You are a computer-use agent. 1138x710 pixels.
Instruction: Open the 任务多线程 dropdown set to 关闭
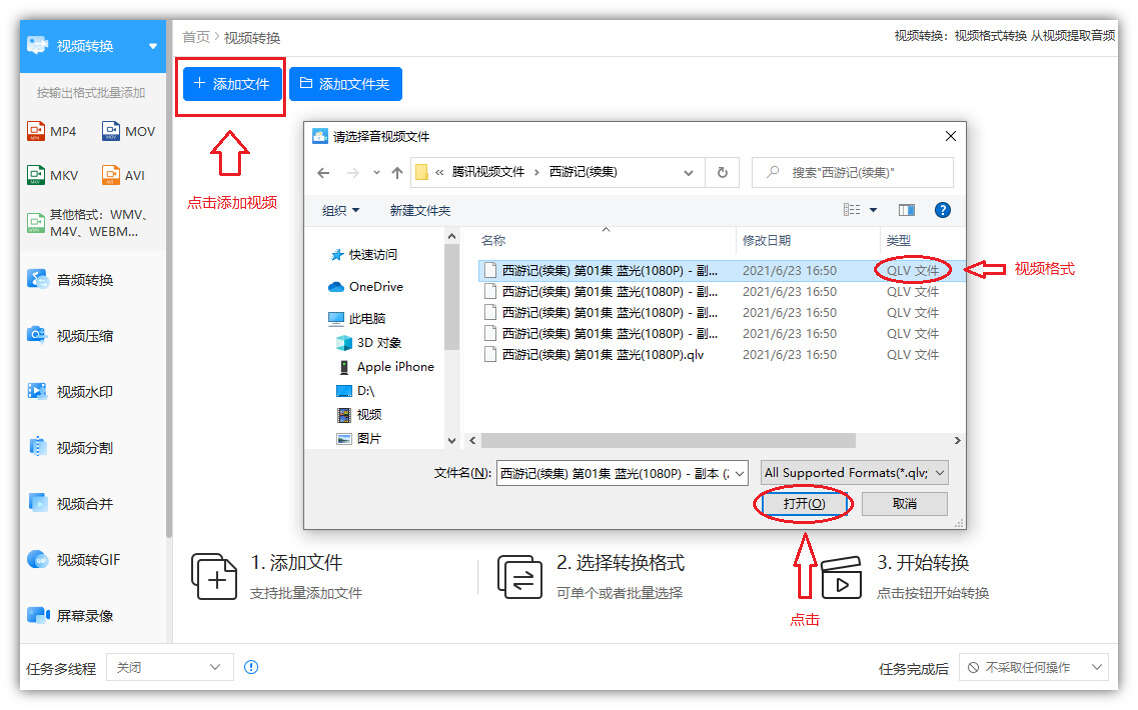click(170, 667)
